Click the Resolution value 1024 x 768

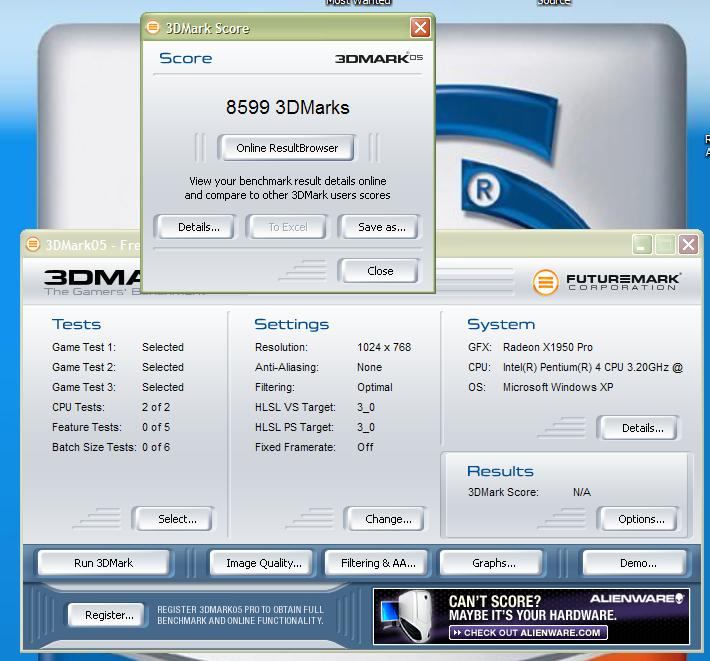click(384, 347)
